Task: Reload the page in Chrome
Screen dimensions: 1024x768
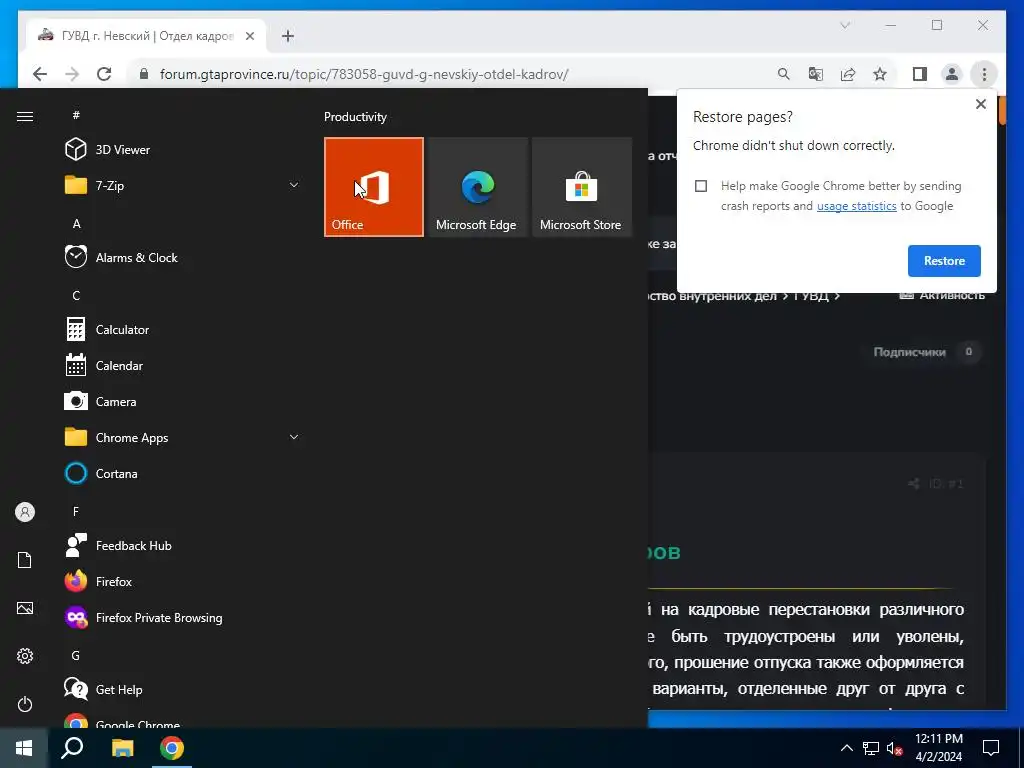Action: [x=104, y=74]
